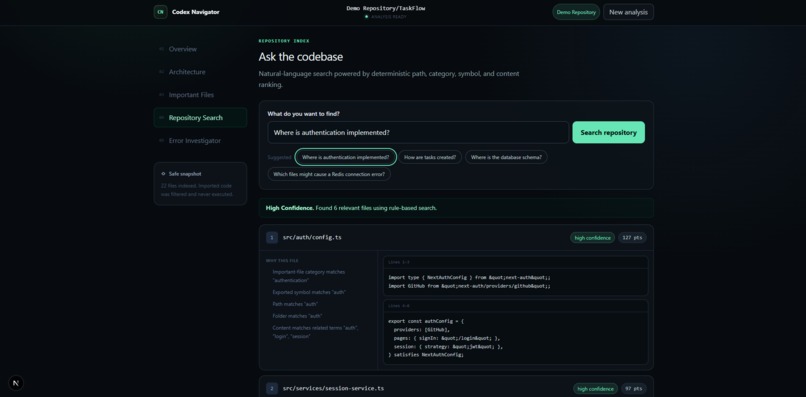Select 'Where is the database schema?' suggestion
The height and width of the screenshot is (397, 806).
(506, 157)
